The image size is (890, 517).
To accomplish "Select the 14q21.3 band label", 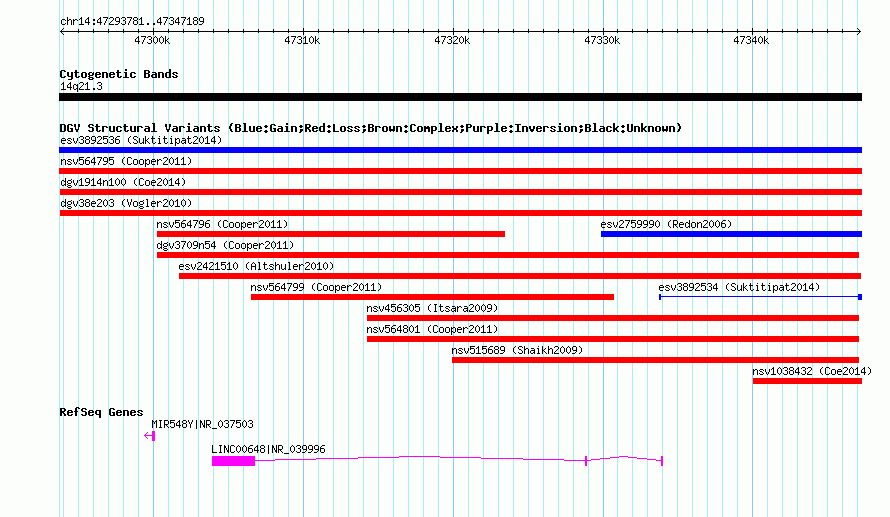I will (81, 86).
